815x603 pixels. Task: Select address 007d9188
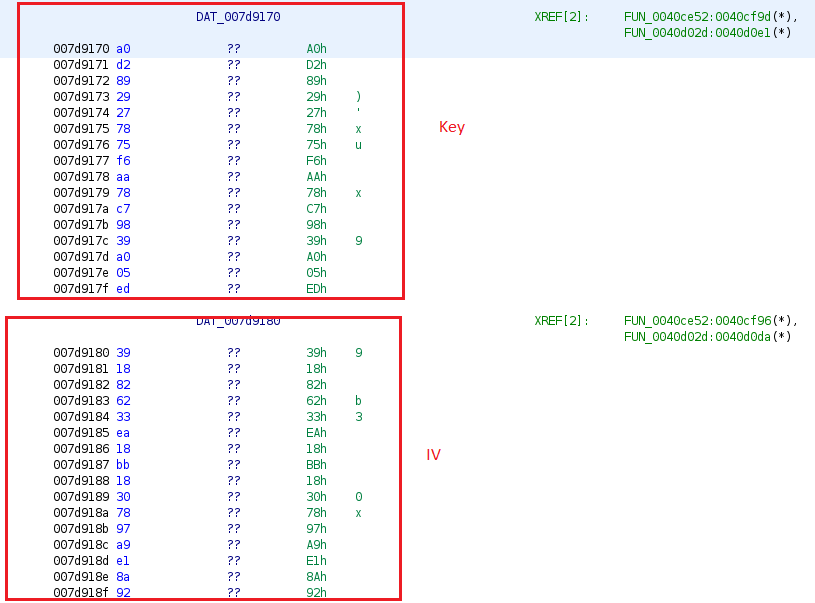pyautogui.click(x=81, y=481)
